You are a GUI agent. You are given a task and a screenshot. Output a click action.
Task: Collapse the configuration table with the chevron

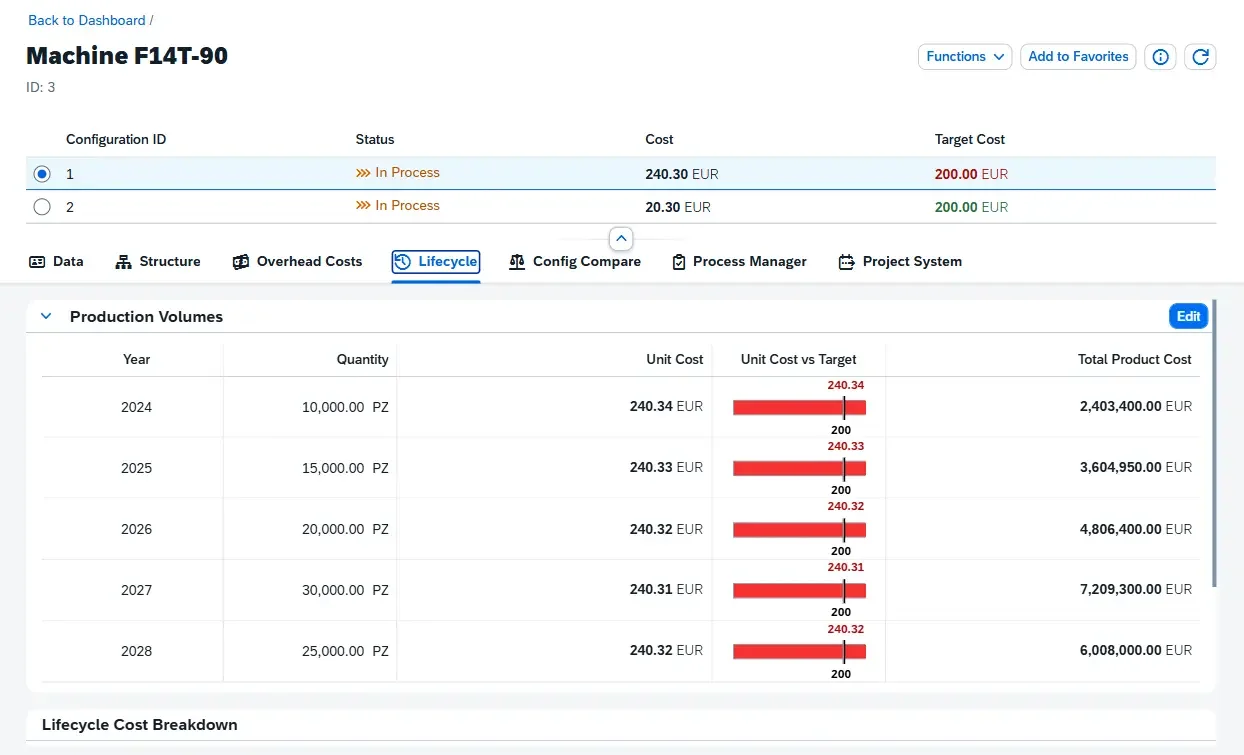[x=621, y=239]
